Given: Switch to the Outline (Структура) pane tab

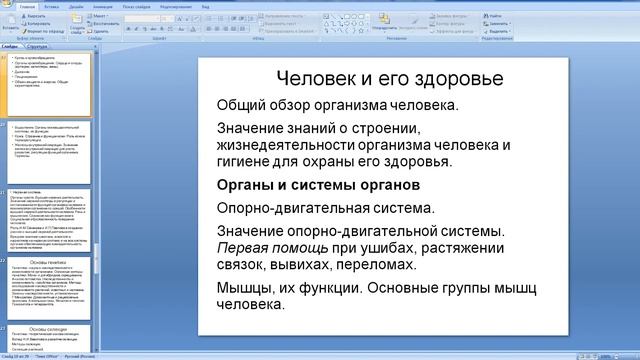Looking at the screenshot, I should [36, 46].
